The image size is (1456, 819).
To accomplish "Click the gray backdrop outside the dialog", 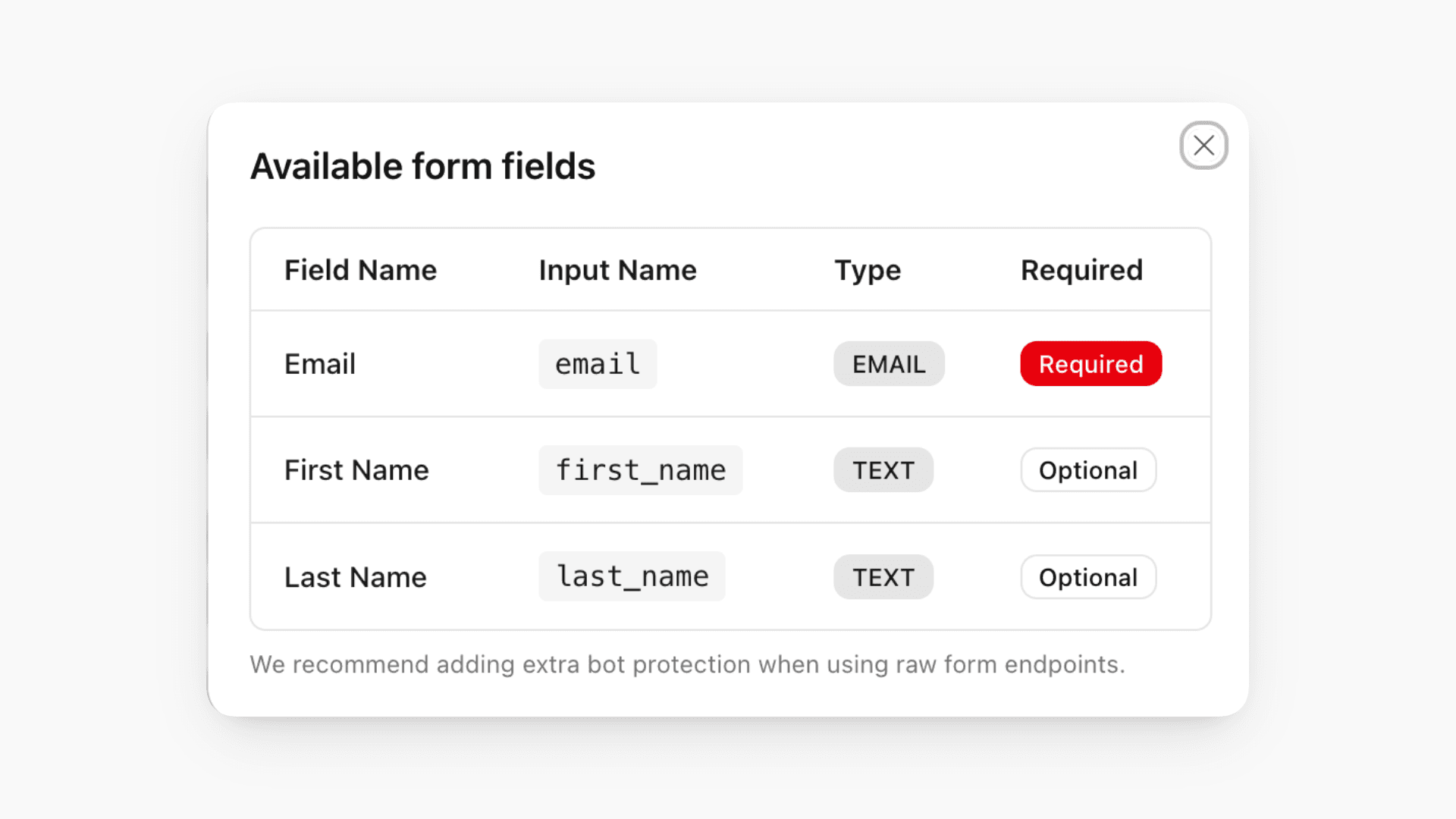I will coord(99,409).
